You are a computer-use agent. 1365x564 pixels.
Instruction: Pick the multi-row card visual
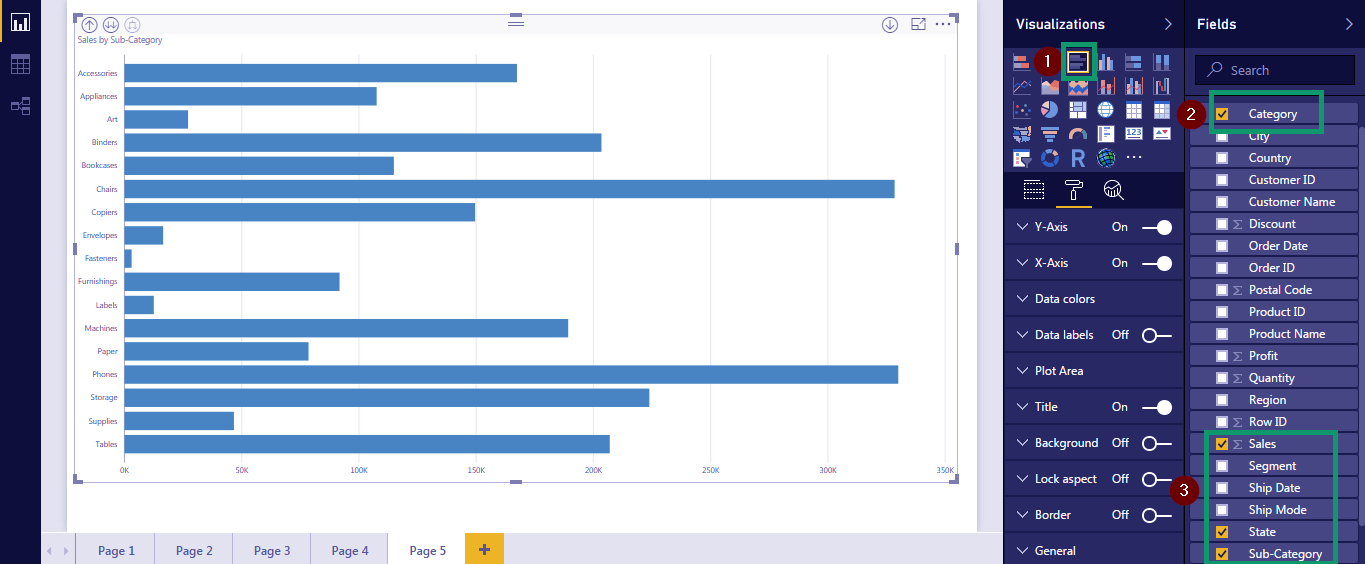pos(1105,134)
